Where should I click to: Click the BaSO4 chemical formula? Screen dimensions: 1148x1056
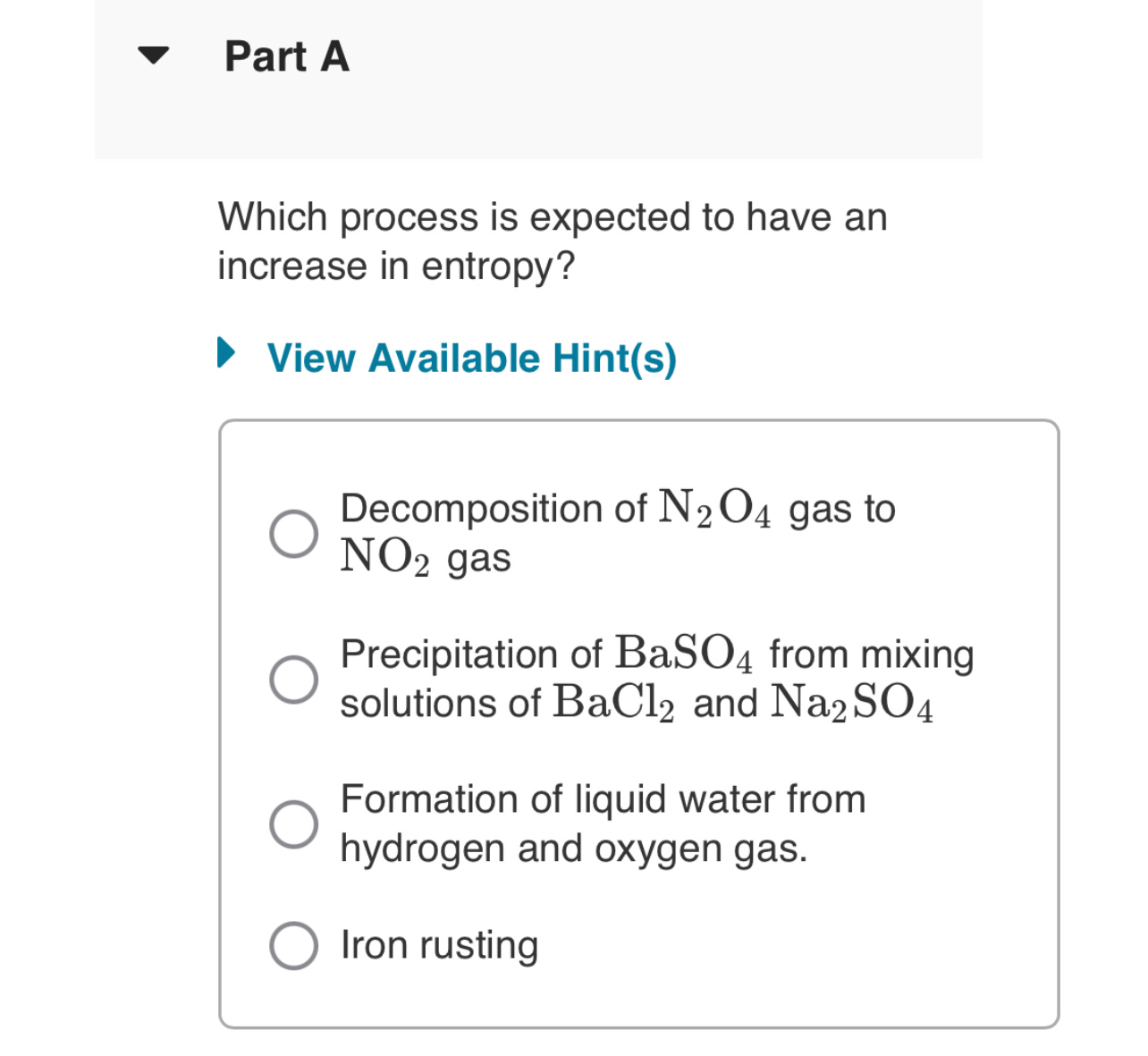point(684,655)
